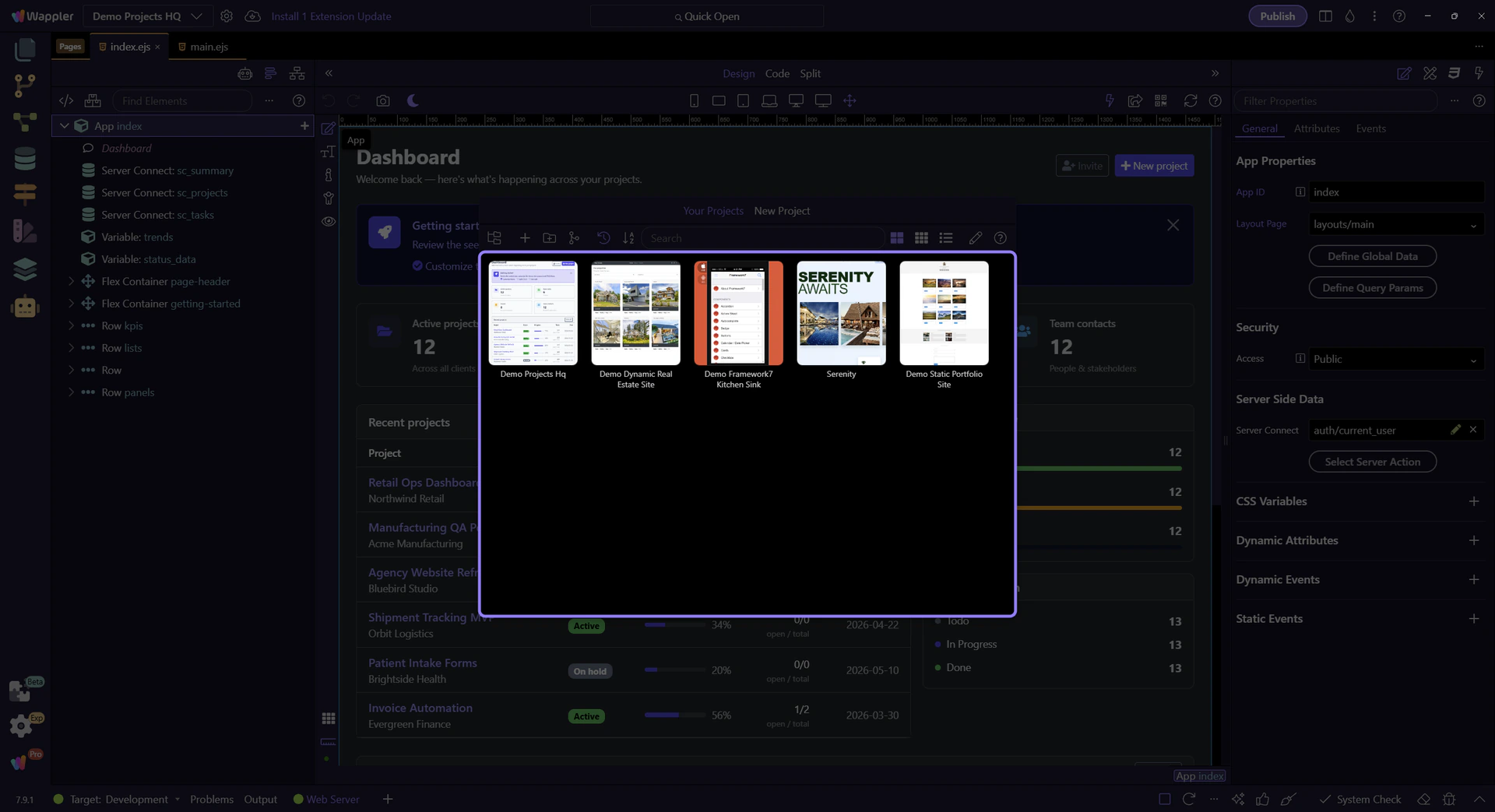Image resolution: width=1495 pixels, height=812 pixels.
Task: Expand the Flex Container page-header node
Action: click(71, 282)
